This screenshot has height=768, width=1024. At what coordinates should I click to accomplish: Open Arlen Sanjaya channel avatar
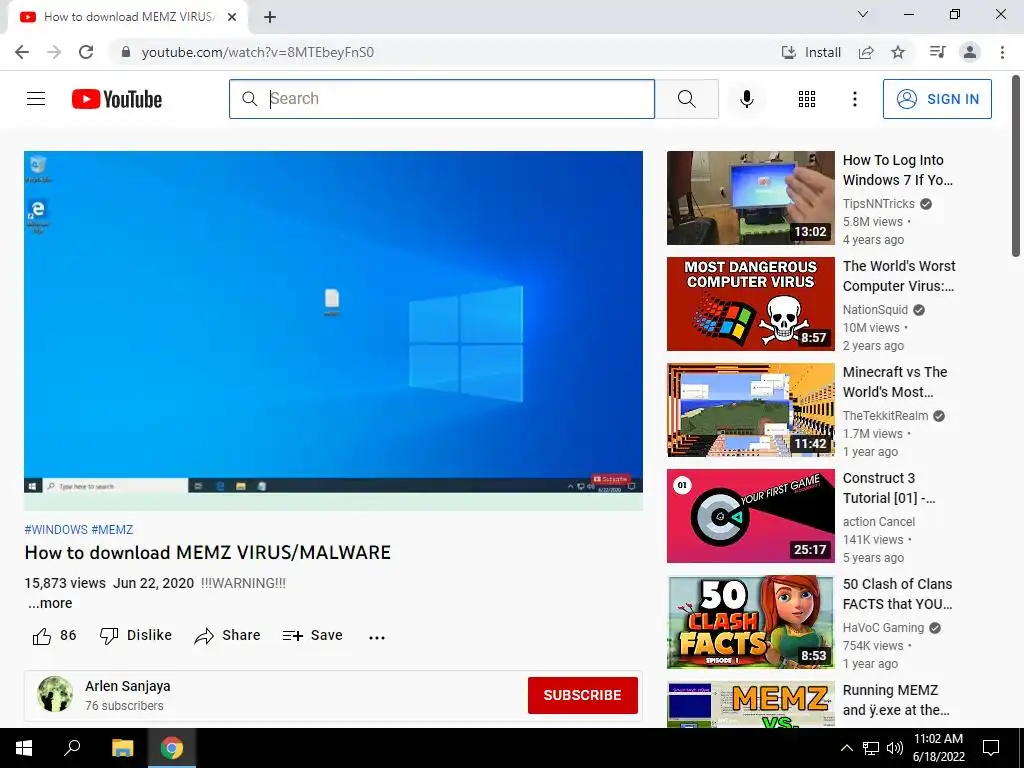(x=55, y=694)
